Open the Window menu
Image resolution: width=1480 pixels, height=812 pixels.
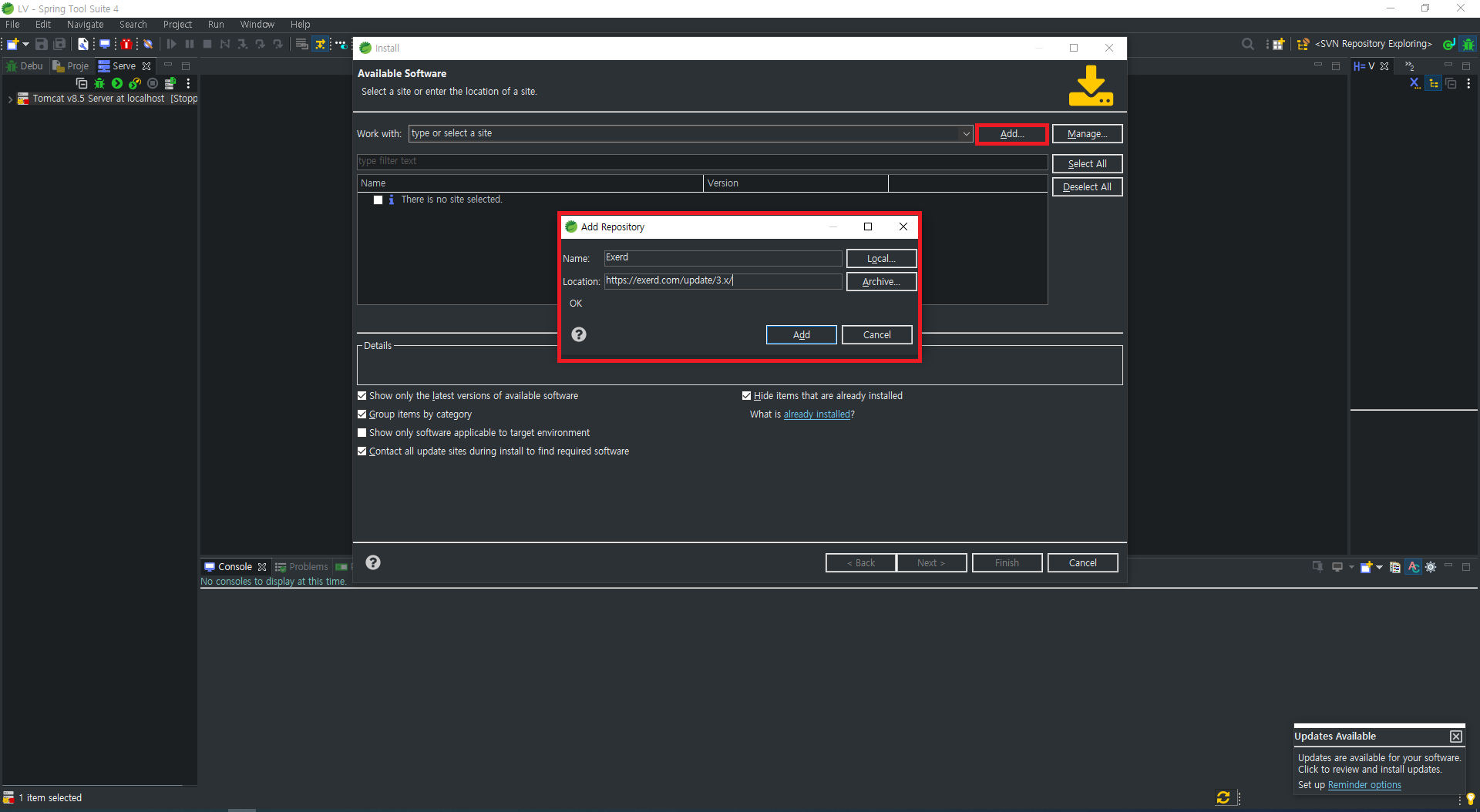pos(257,25)
